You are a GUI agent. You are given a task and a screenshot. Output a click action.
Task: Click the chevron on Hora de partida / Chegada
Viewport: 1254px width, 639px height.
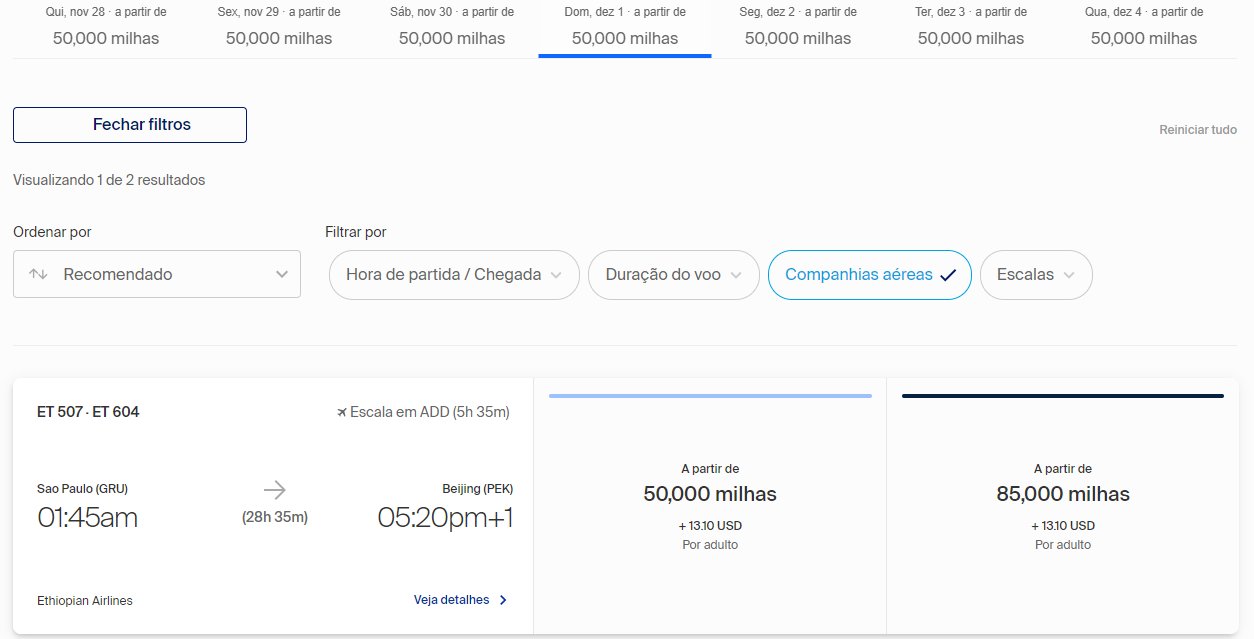coord(556,275)
